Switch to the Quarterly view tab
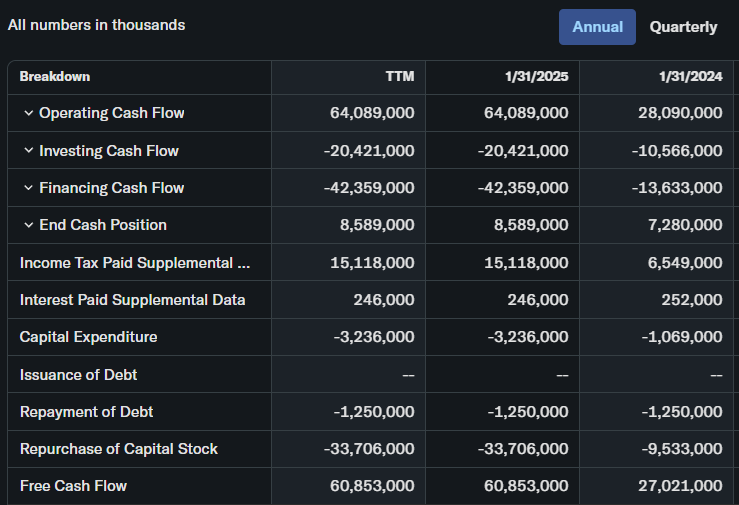The width and height of the screenshot is (739, 505). 683,27
